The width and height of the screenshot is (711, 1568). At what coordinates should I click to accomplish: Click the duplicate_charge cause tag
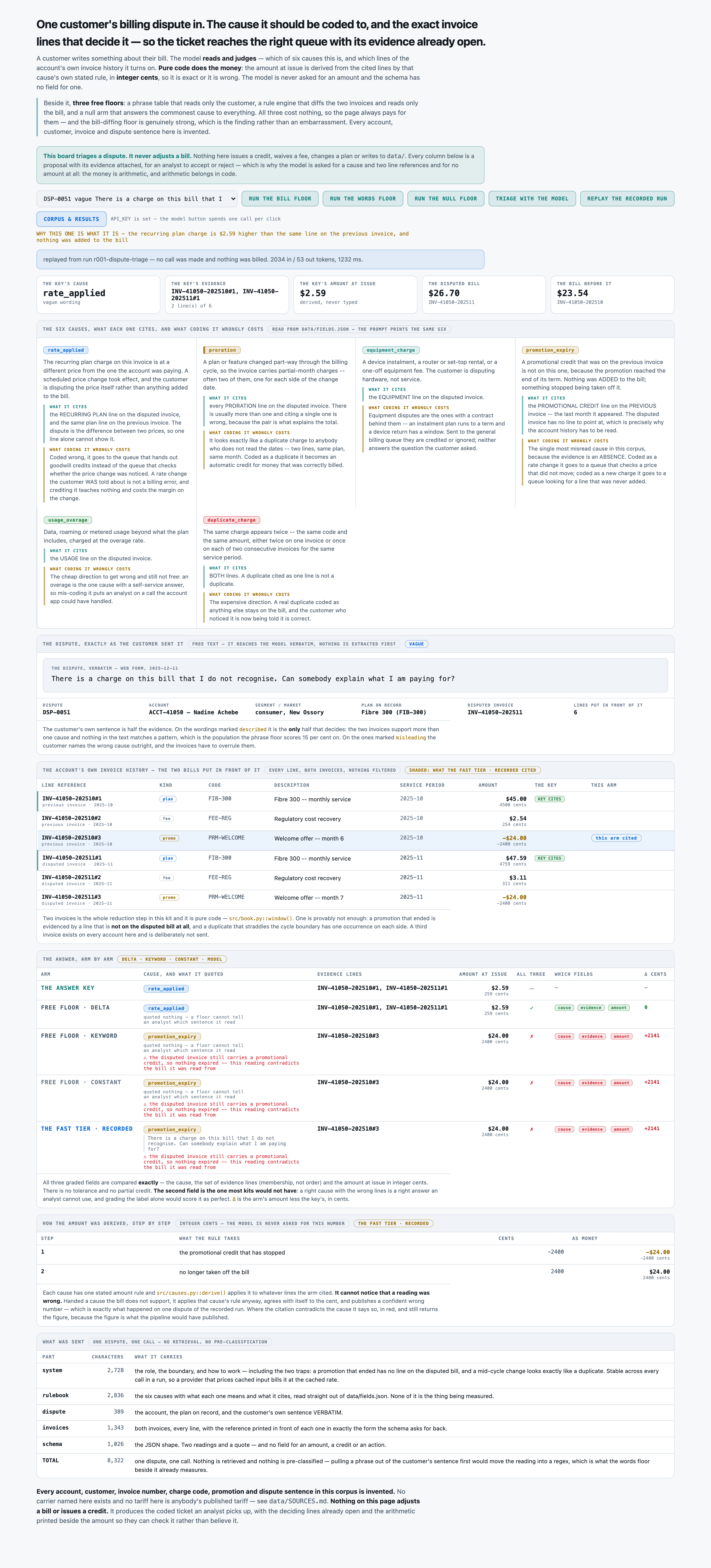(x=231, y=520)
